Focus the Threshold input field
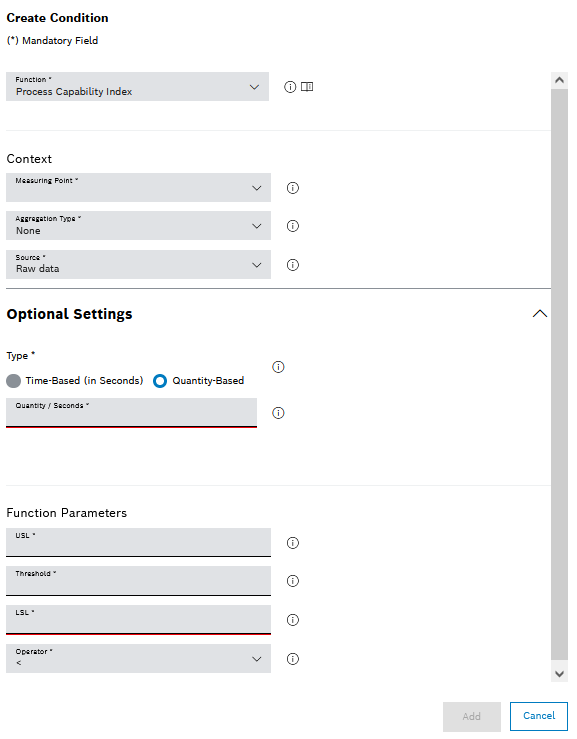Screen dimensions: 577x739 [138, 581]
